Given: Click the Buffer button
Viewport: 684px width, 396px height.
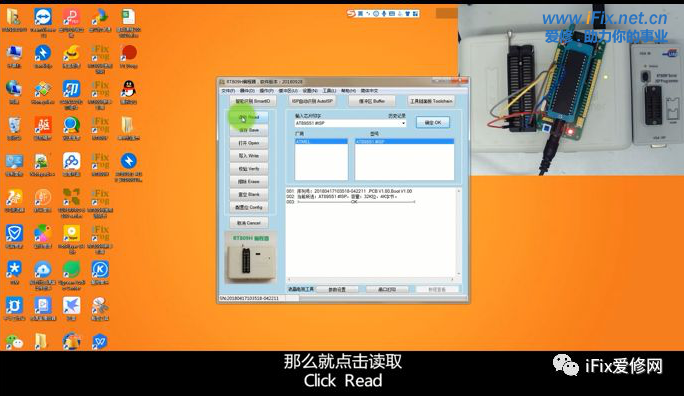Looking at the screenshot, I should [x=372, y=101].
